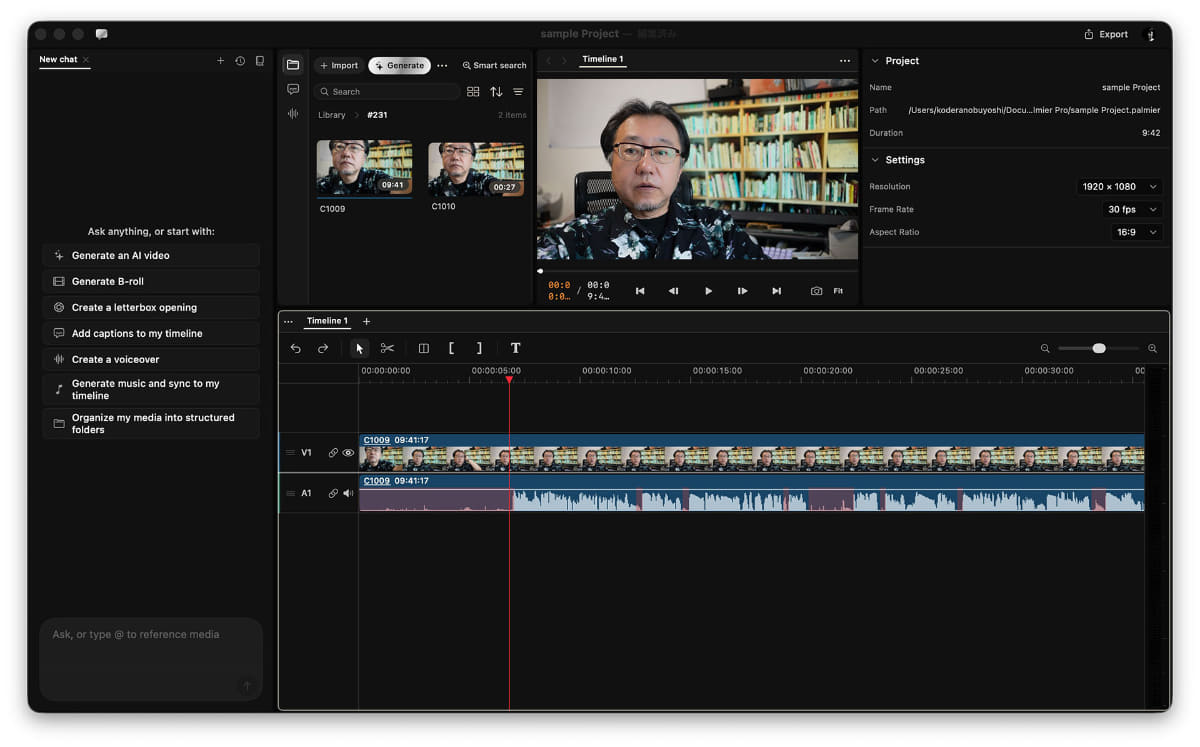Switch to the New chat tab
The width and height of the screenshot is (1200, 747).
(x=58, y=60)
